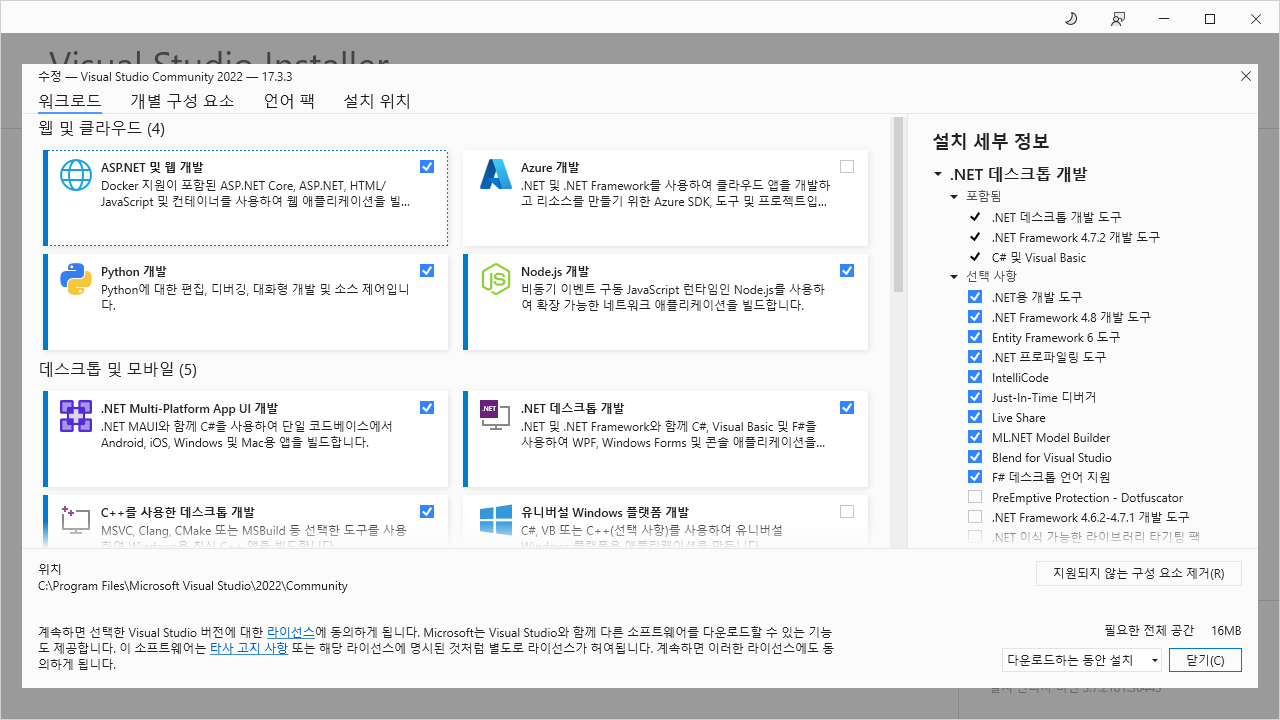
Task: Open the 다운로드하는 동안 설치 dropdown
Action: (1082, 660)
